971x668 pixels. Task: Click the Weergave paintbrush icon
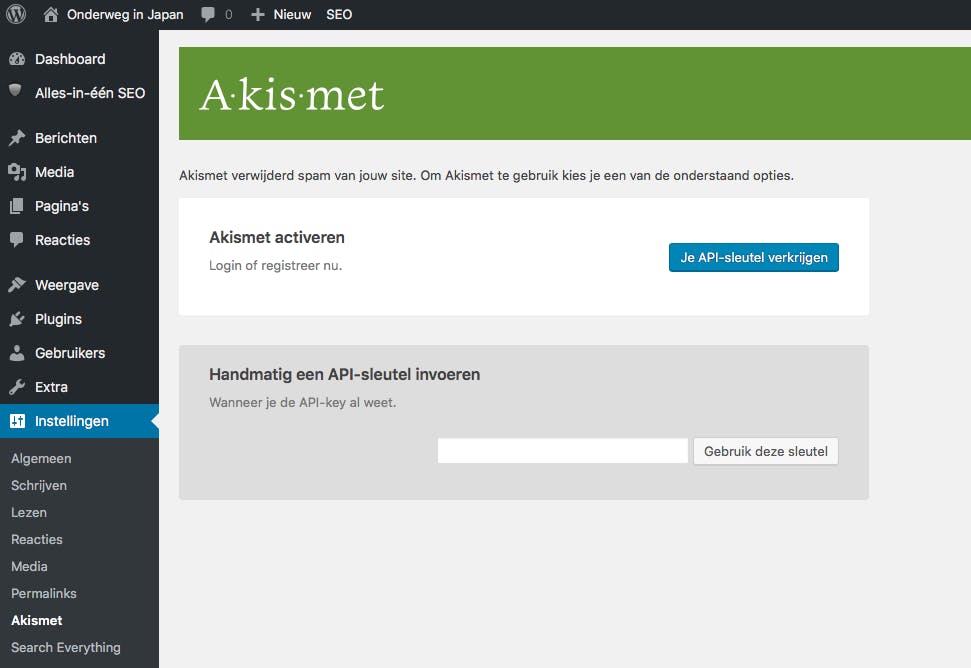pos(17,285)
